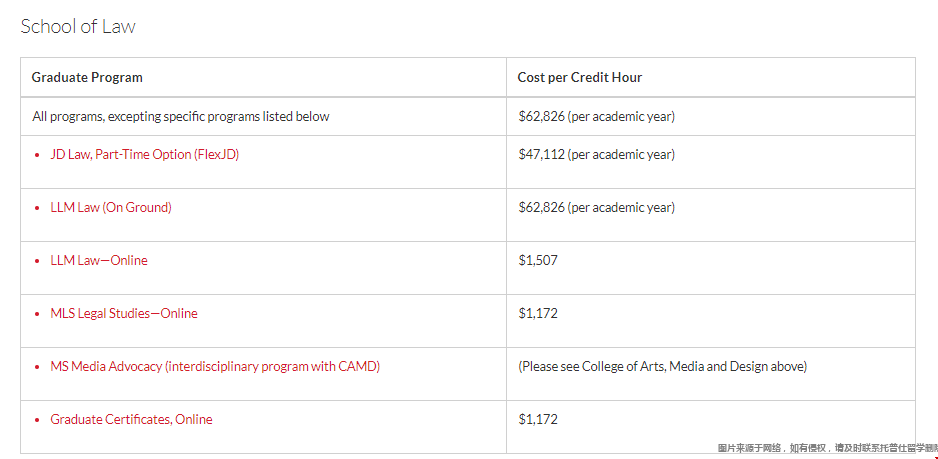Click the $1,172 cost for MLS Legal Studies

tap(538, 313)
